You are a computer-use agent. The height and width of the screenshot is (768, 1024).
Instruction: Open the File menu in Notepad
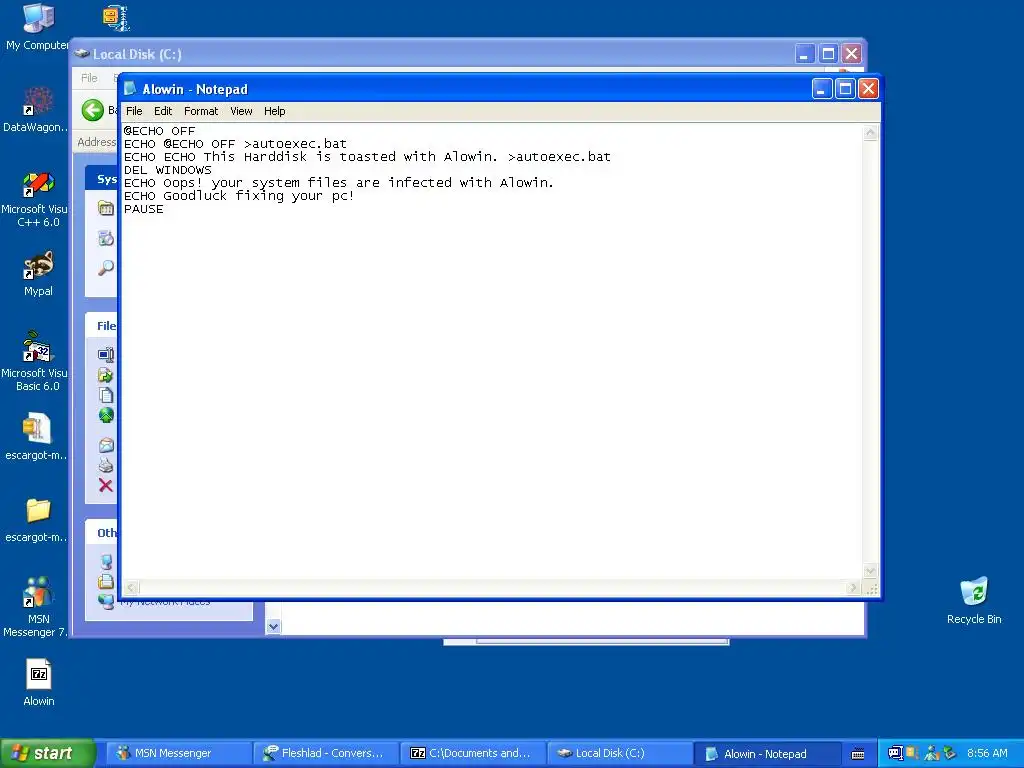[134, 111]
